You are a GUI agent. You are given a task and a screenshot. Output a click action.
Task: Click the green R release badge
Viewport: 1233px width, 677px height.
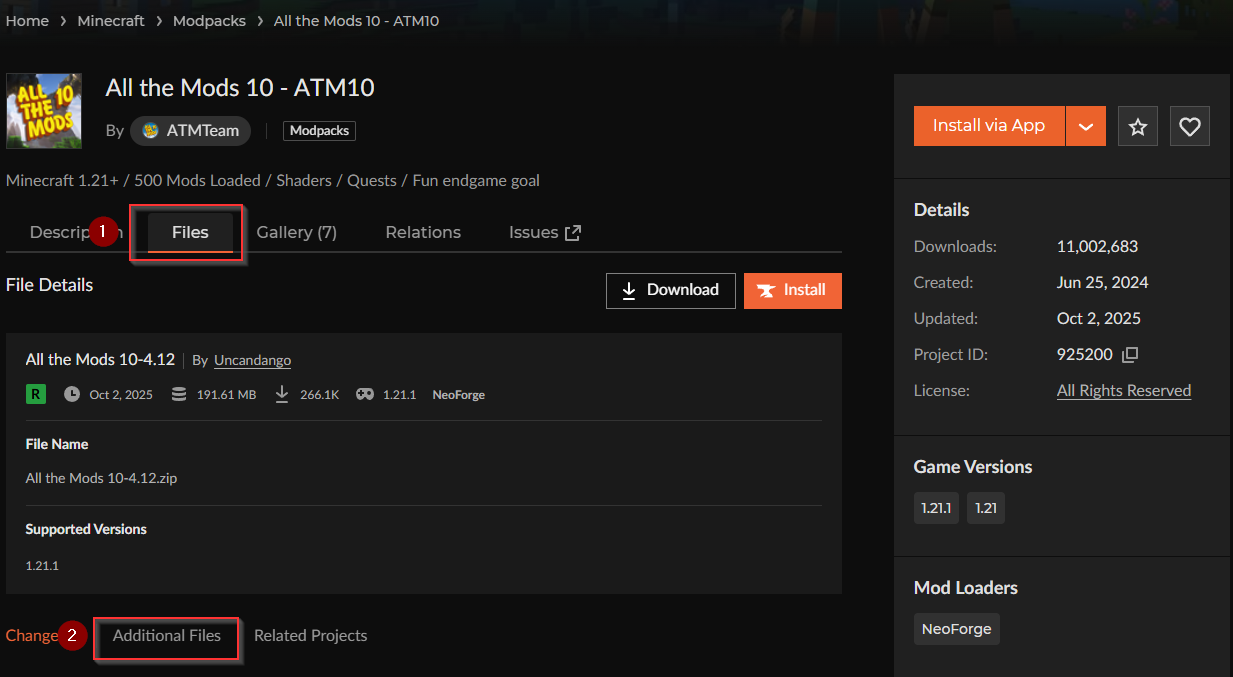[x=36, y=394]
